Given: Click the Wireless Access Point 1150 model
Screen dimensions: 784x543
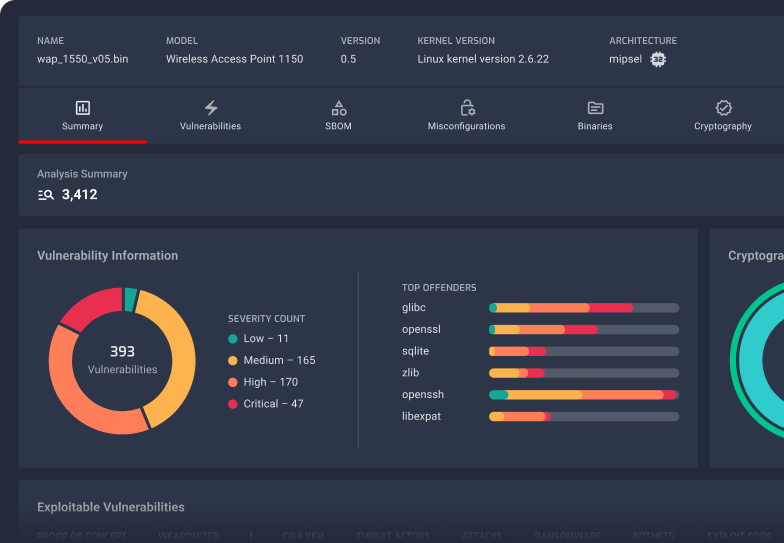Looking at the screenshot, I should pyautogui.click(x=234, y=59).
